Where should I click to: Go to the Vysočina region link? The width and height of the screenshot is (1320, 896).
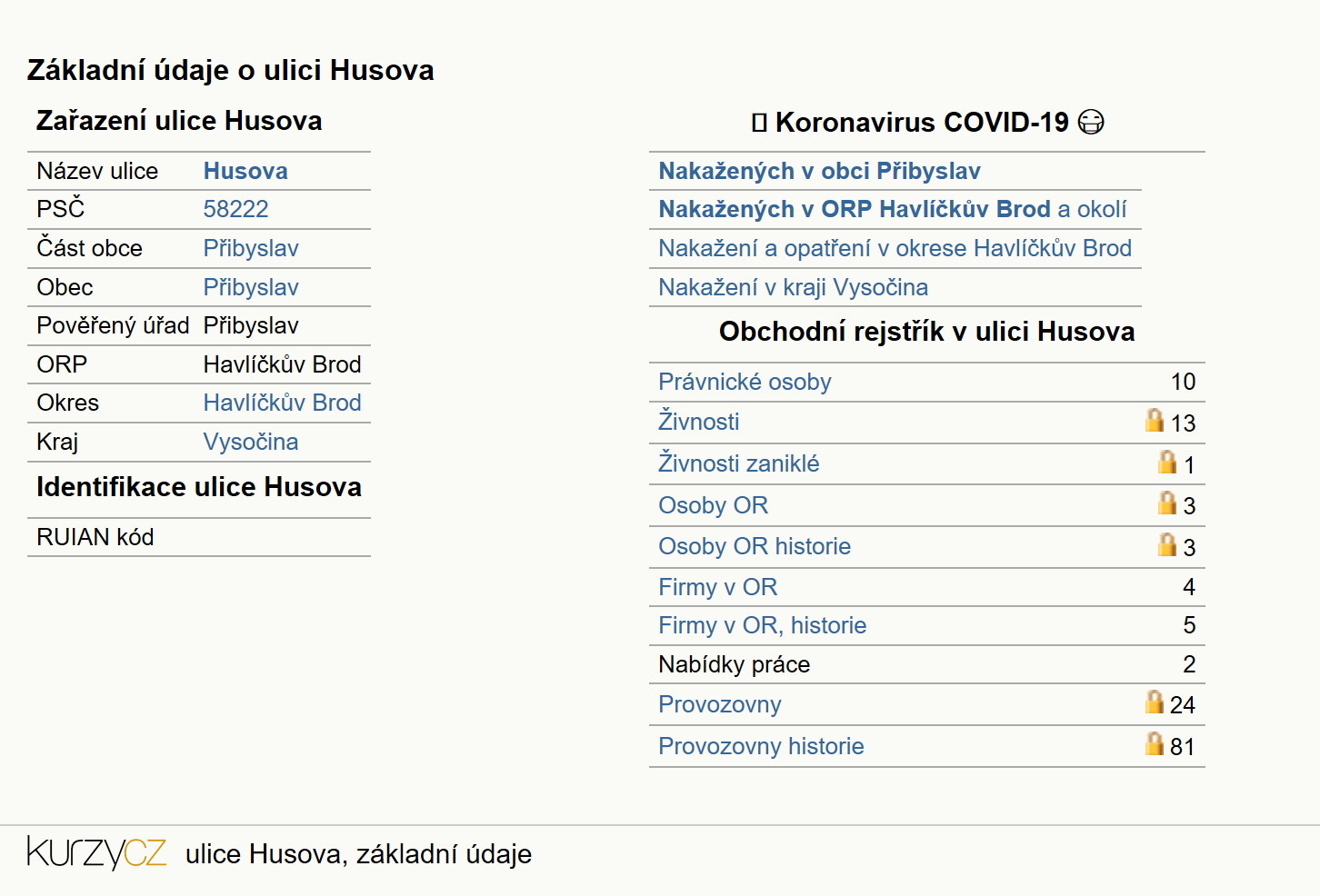pos(251,442)
